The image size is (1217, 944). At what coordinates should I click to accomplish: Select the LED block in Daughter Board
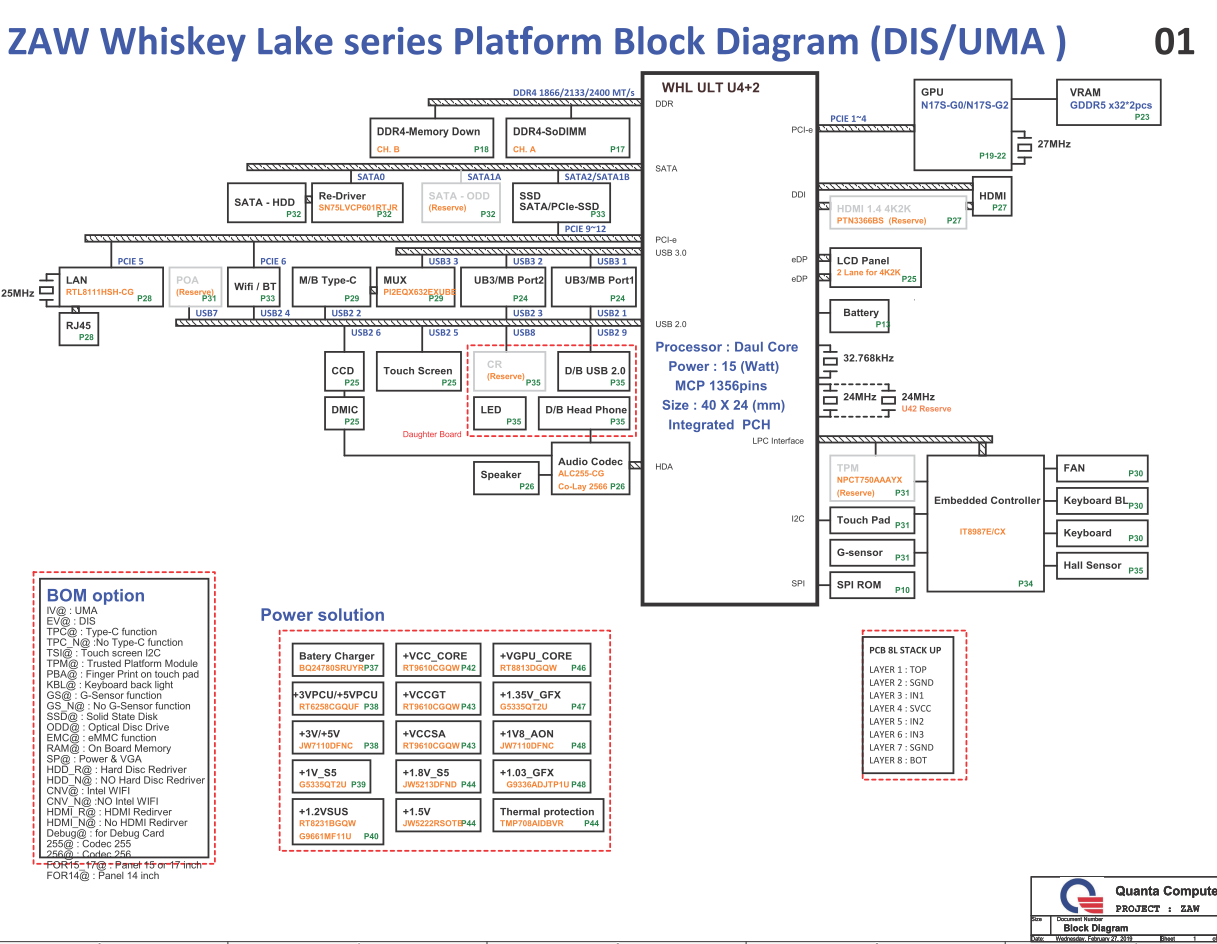tap(501, 413)
